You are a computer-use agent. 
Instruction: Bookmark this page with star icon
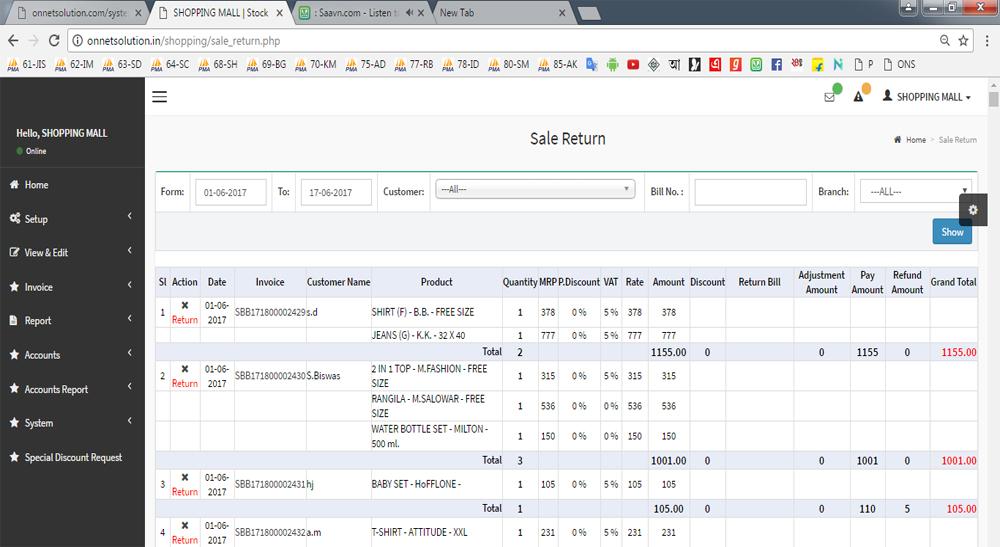tap(963, 41)
